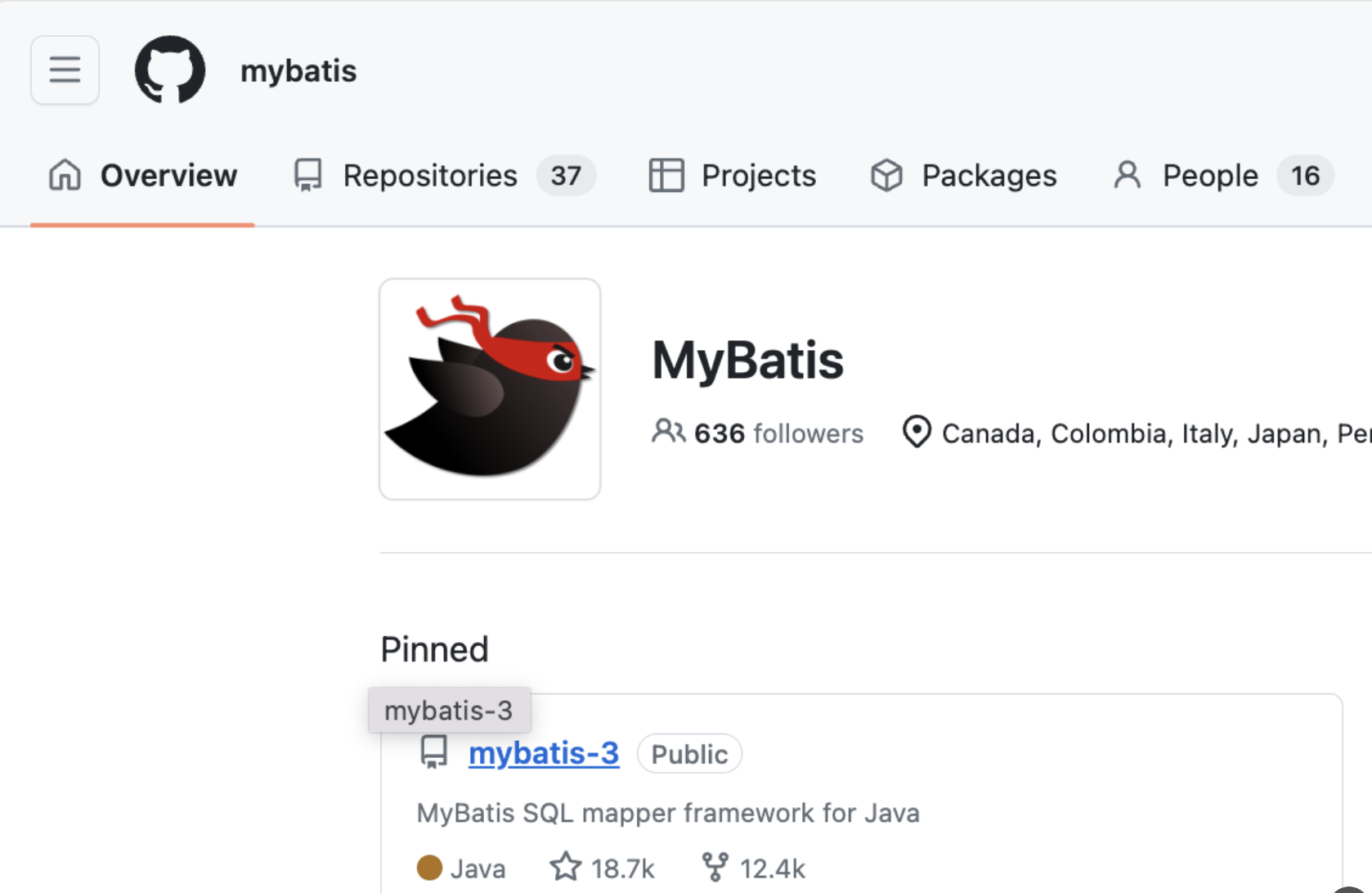Open the 12.4k forks link
Screen dimensions: 1372x893
pos(754,868)
